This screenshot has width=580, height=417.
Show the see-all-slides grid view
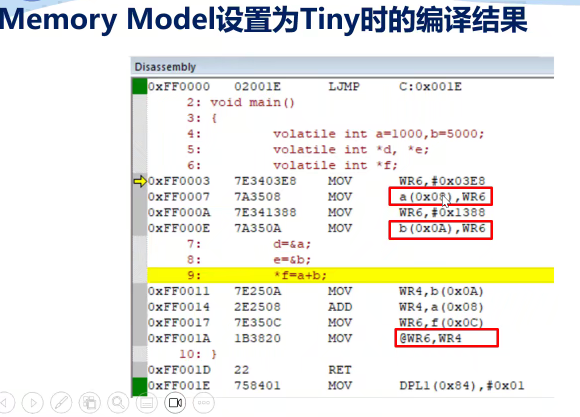pos(90,403)
